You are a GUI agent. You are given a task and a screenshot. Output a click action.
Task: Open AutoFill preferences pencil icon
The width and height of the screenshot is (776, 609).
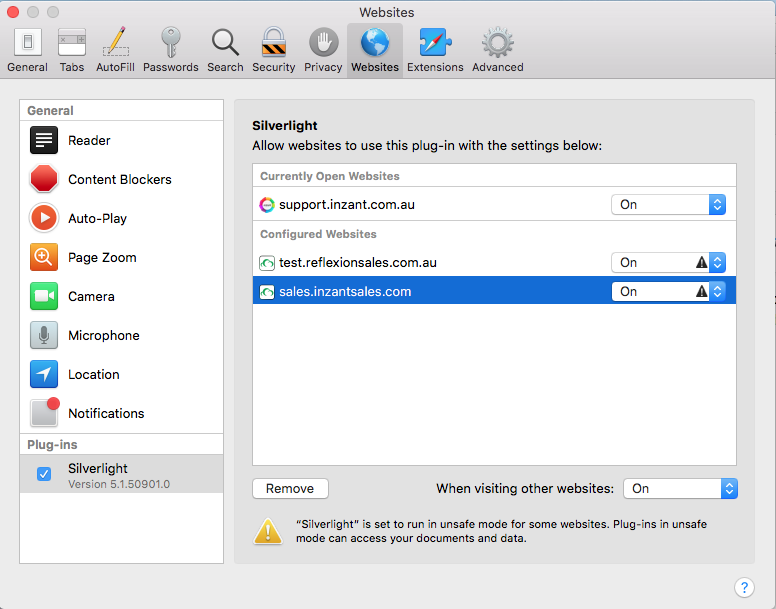tap(116, 42)
